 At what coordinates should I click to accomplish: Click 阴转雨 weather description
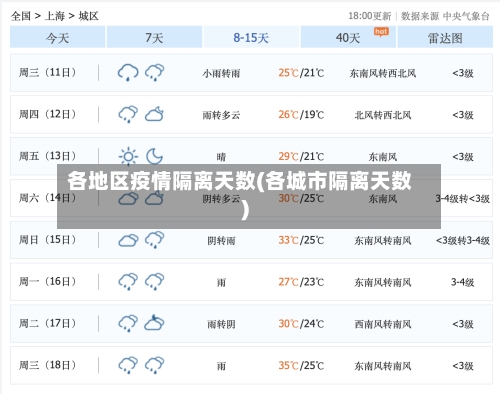[x=221, y=241]
